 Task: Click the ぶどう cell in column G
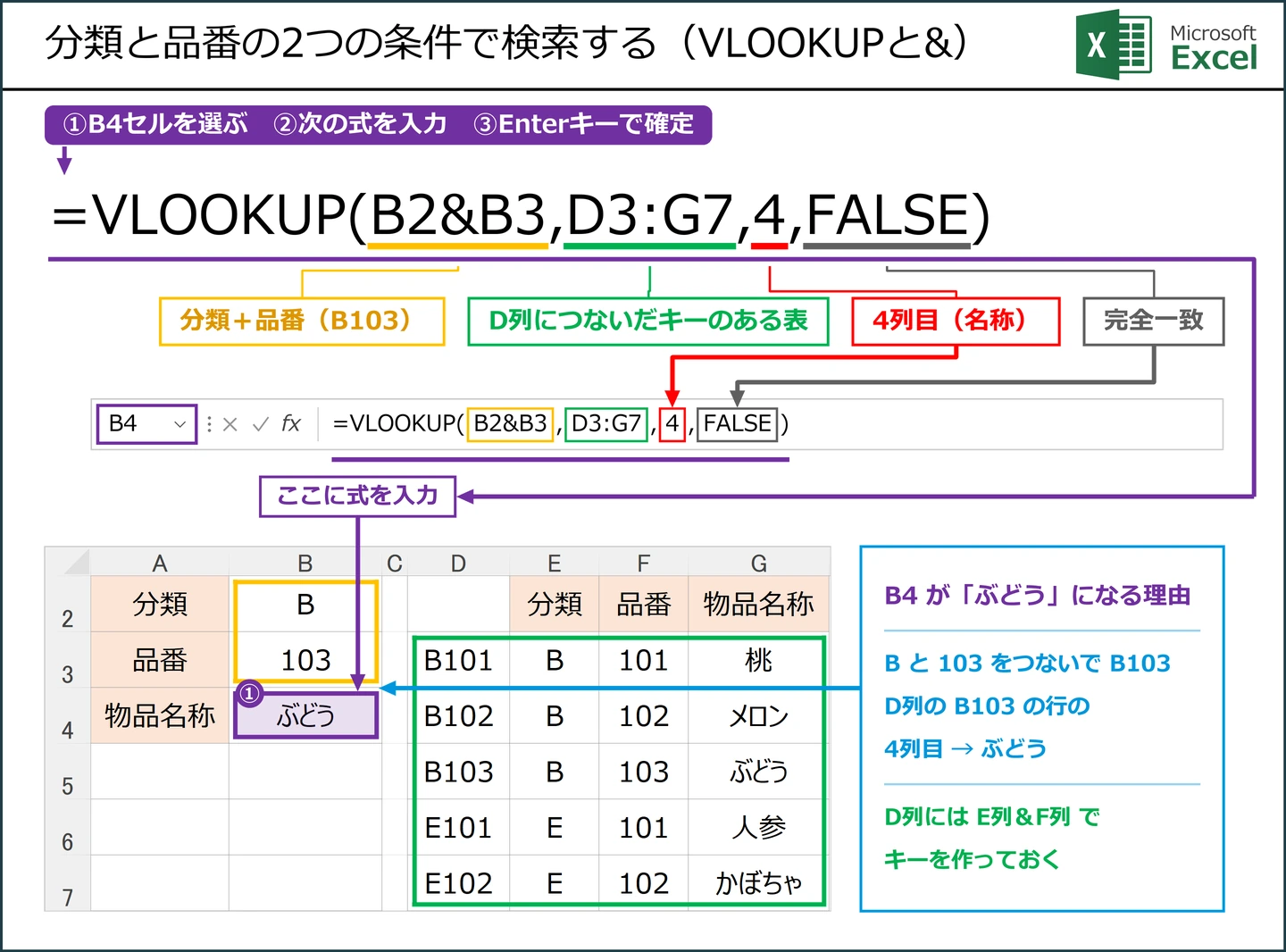pos(759,772)
